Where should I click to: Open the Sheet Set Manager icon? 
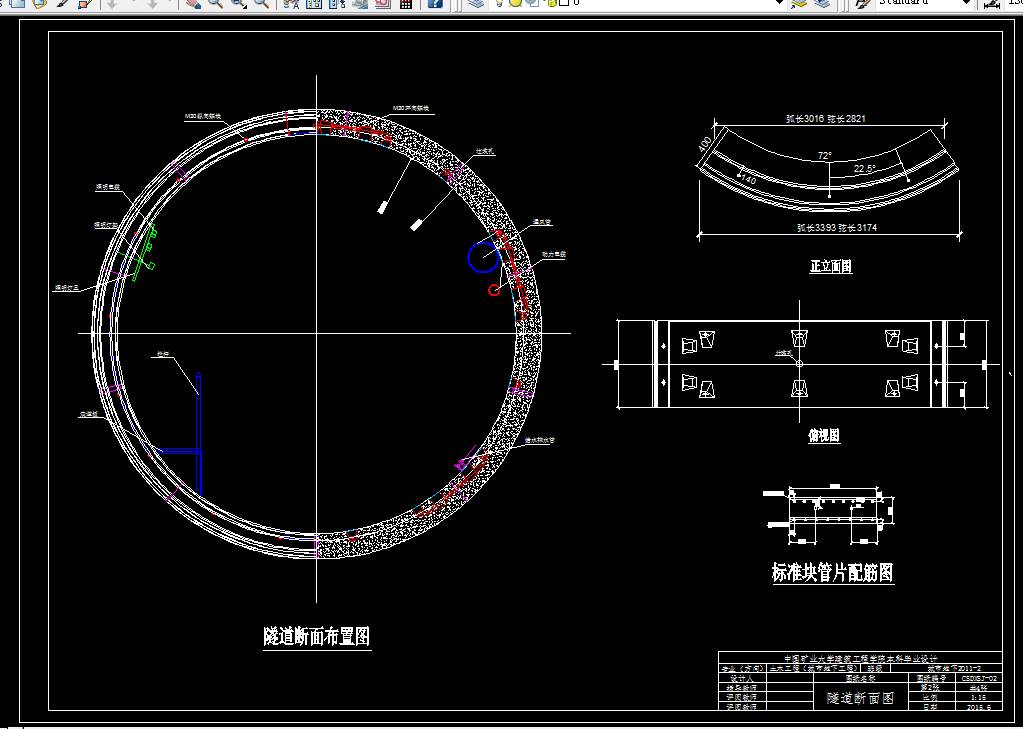pos(359,3)
